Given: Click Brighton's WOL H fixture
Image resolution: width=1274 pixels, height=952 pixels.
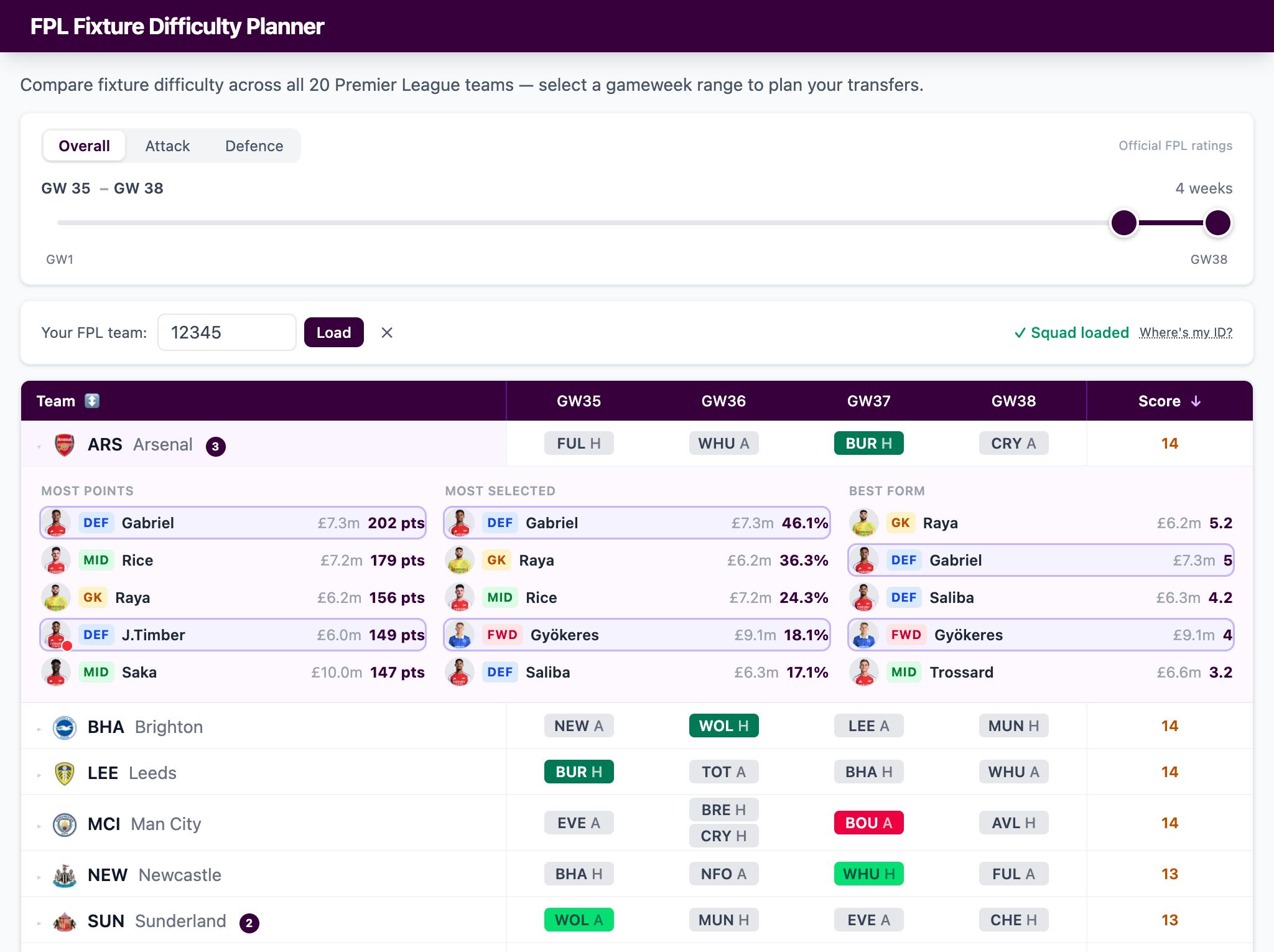Looking at the screenshot, I should point(724,726).
